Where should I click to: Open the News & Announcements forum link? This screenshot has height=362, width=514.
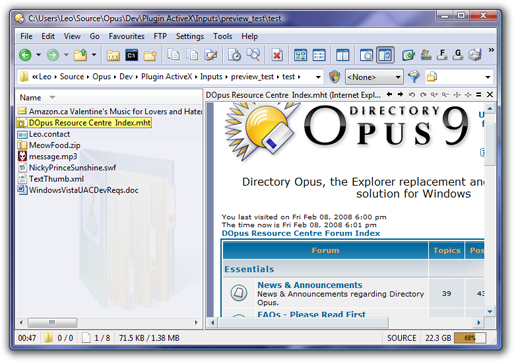point(310,285)
